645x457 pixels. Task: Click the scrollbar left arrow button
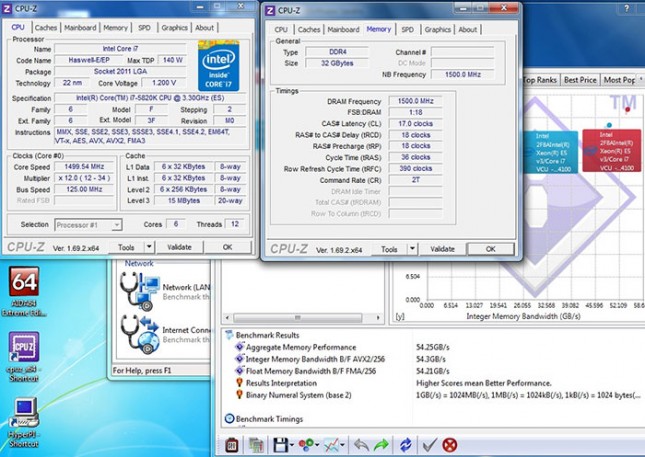click(x=227, y=318)
